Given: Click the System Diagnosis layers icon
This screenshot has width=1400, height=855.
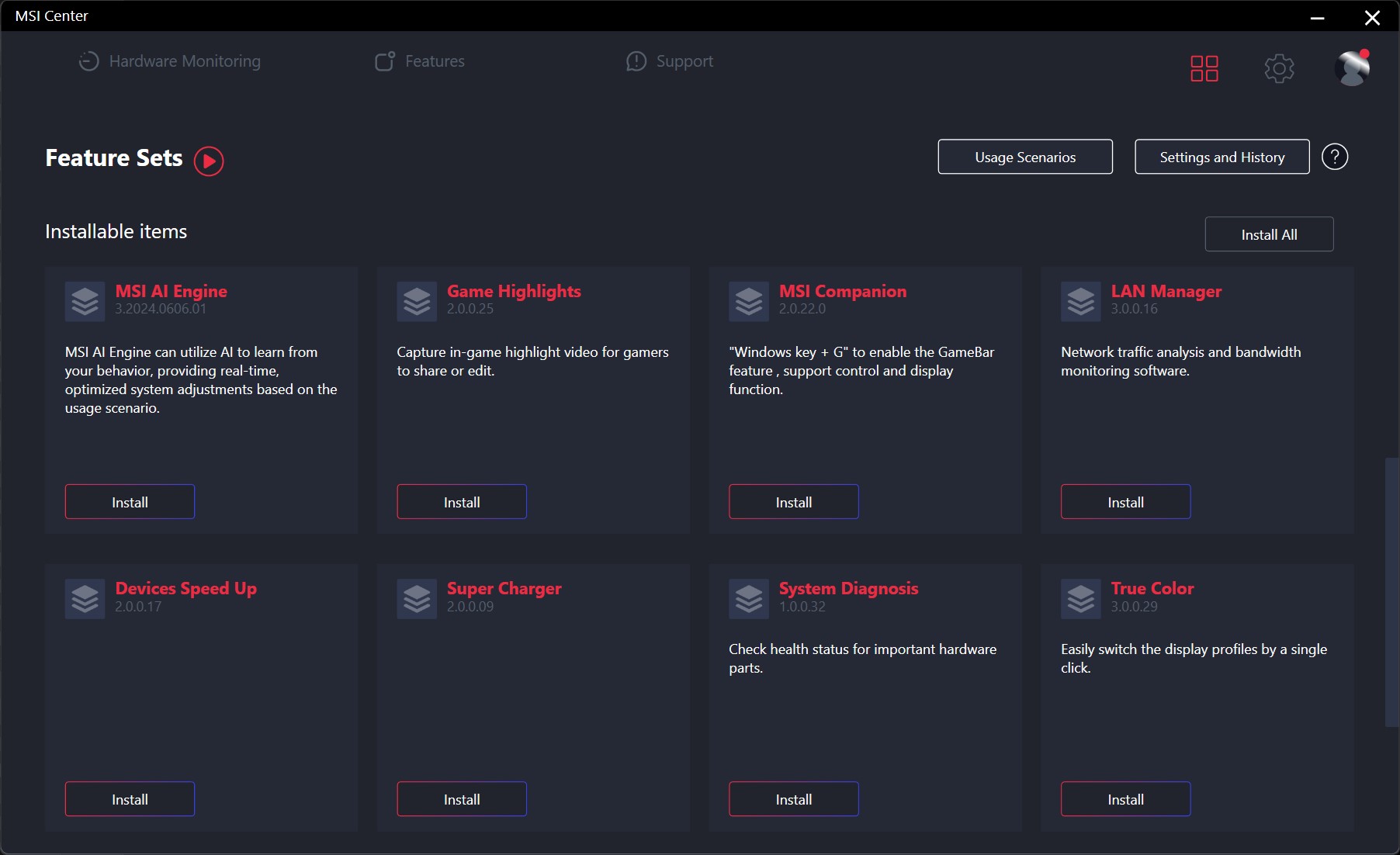Looking at the screenshot, I should click(x=749, y=598).
